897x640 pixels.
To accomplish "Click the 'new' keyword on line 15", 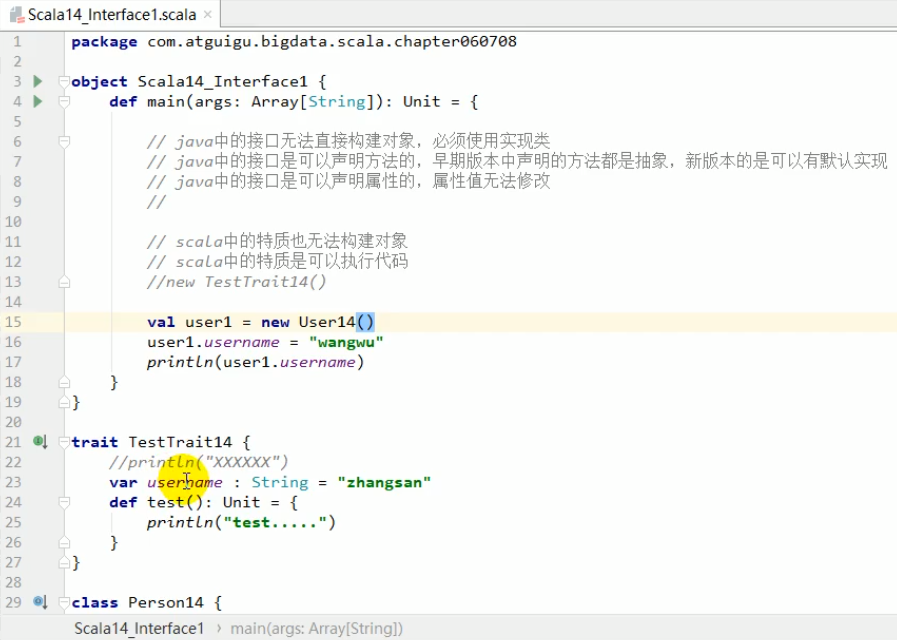I will tap(275, 322).
